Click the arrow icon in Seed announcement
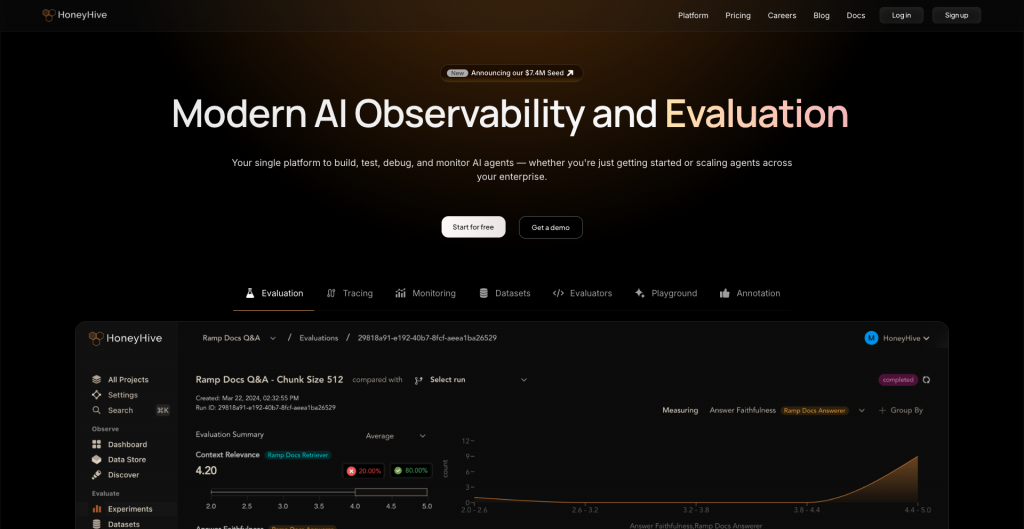 pos(569,73)
